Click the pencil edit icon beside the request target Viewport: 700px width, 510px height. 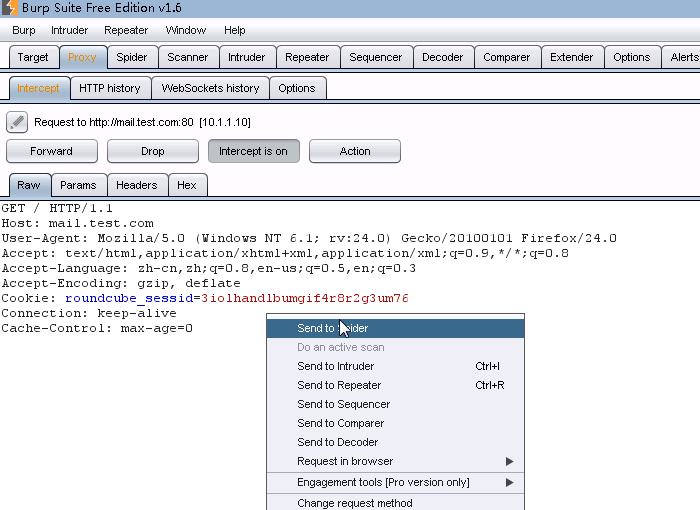click(x=17, y=122)
